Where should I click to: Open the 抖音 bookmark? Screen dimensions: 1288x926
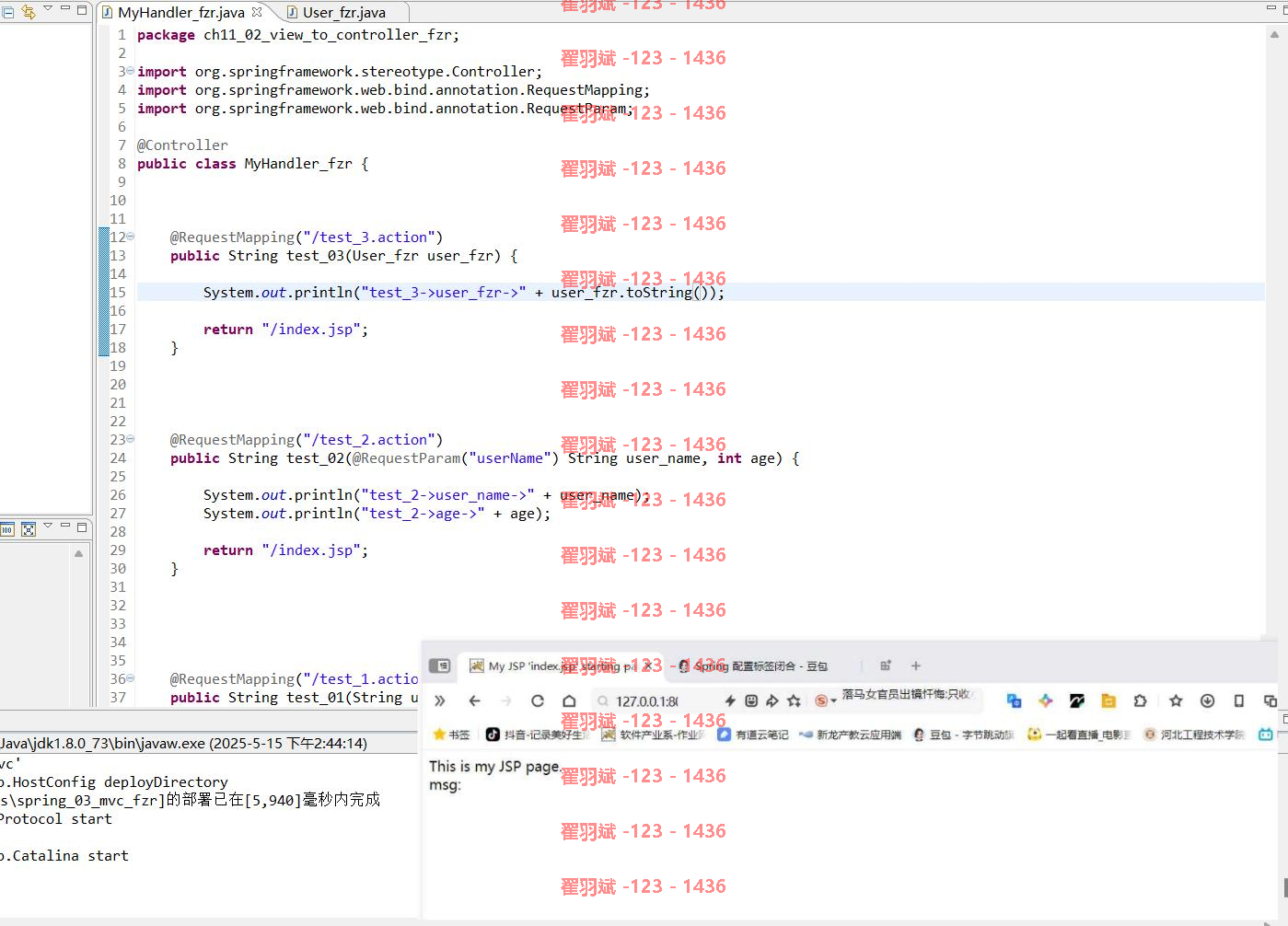(538, 735)
